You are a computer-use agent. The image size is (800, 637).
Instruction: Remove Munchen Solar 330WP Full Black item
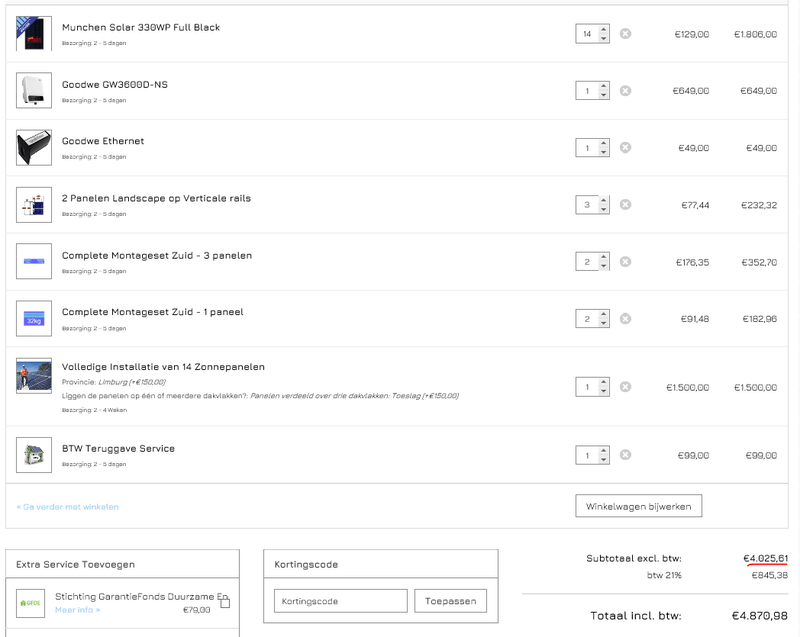(625, 34)
